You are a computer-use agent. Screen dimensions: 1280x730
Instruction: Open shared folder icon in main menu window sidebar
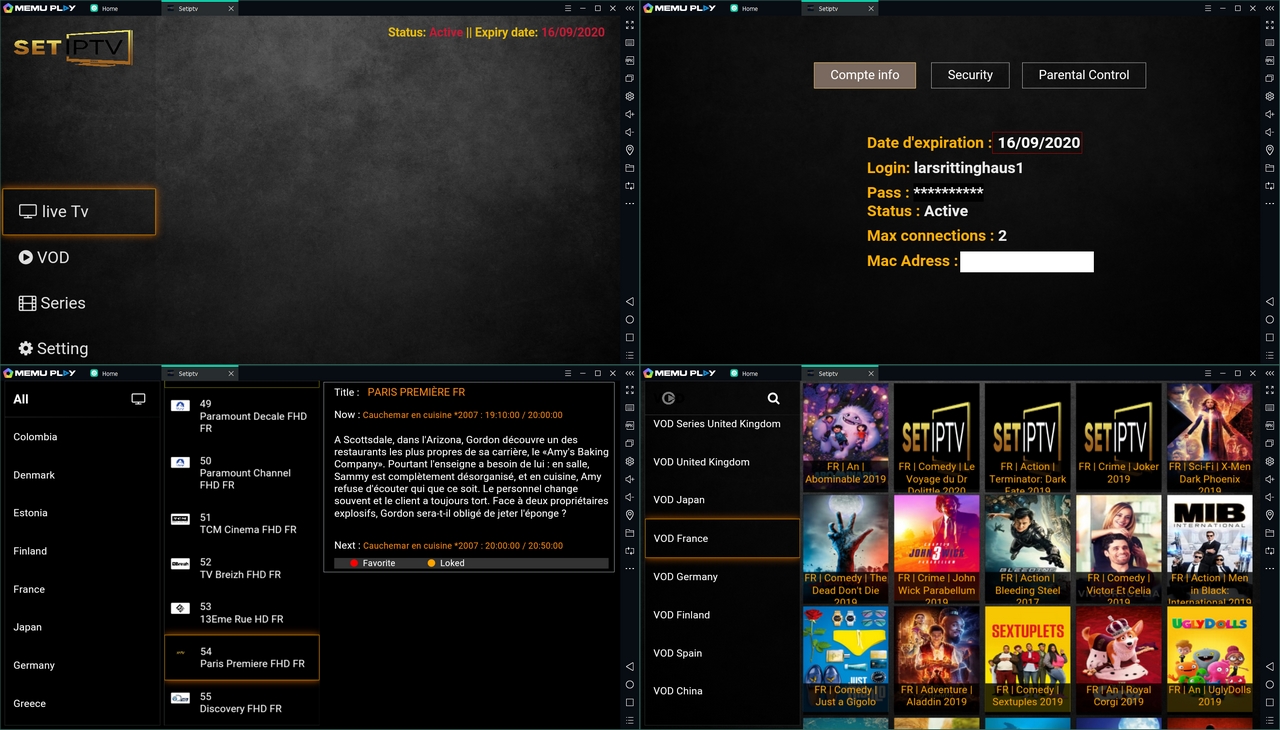click(630, 168)
